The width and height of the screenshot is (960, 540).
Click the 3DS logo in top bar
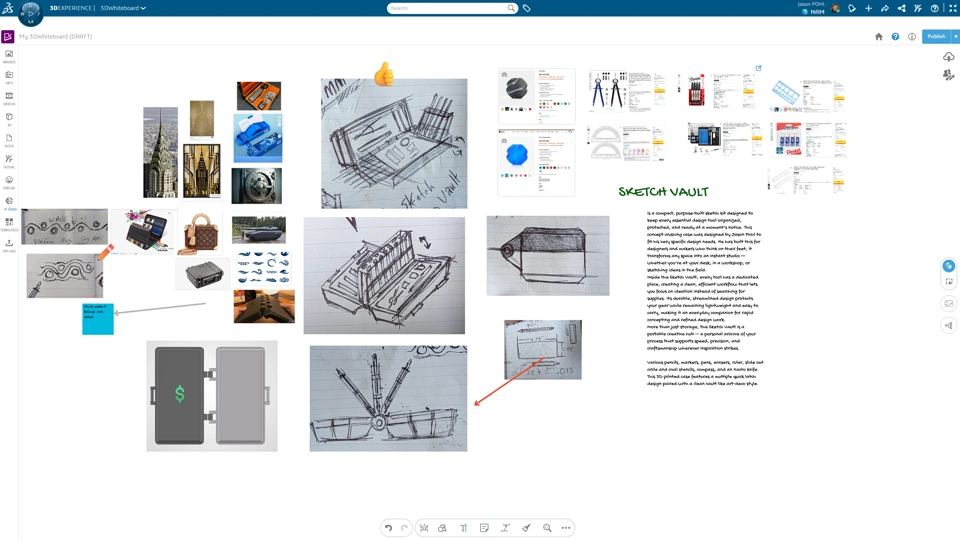8,8
